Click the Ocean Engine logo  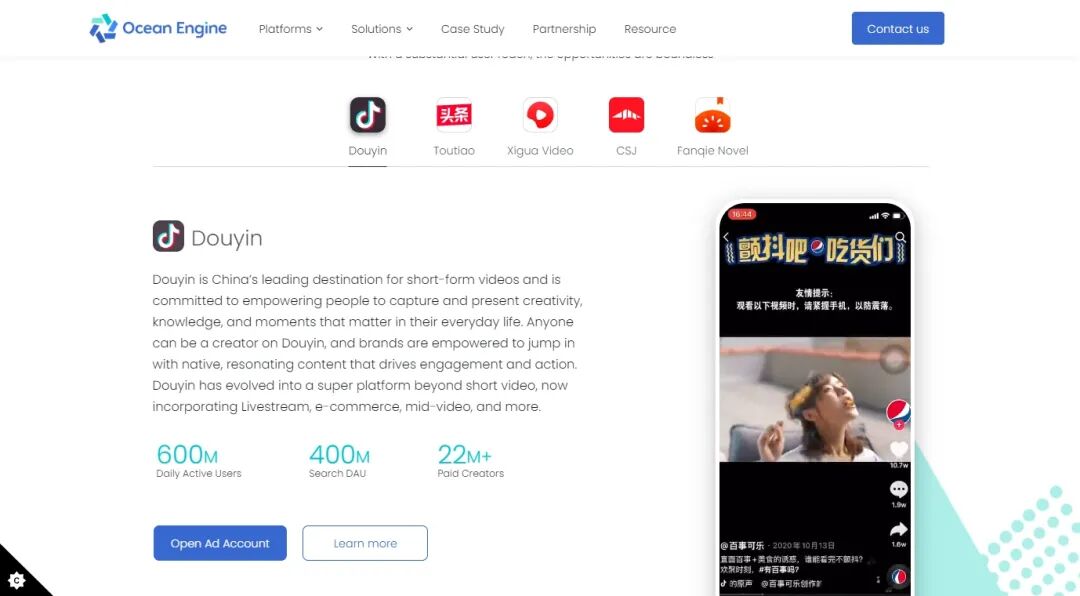click(x=158, y=28)
